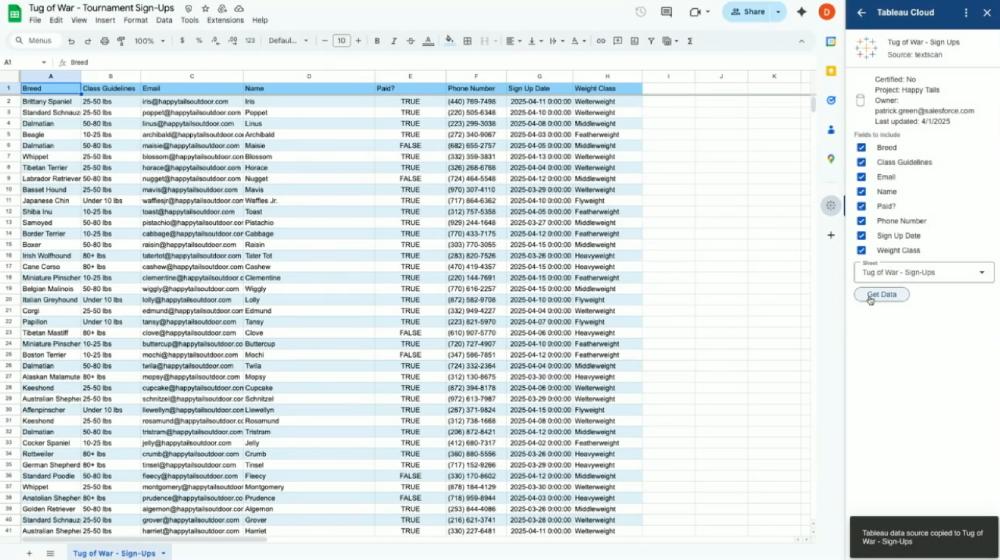Screen dimensions: 1000x560
Task: Uncheck the Weight Class checkbox
Action: [x=861, y=250]
